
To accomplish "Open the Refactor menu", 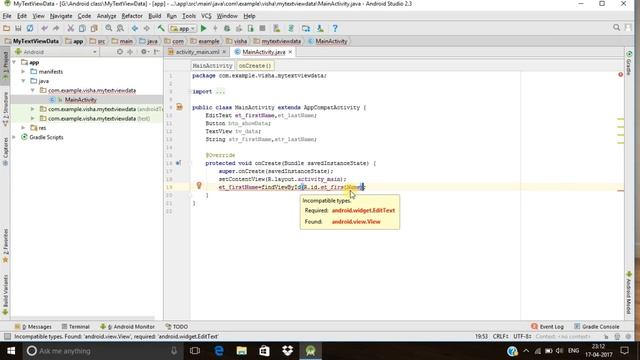I will tap(132, 16).
